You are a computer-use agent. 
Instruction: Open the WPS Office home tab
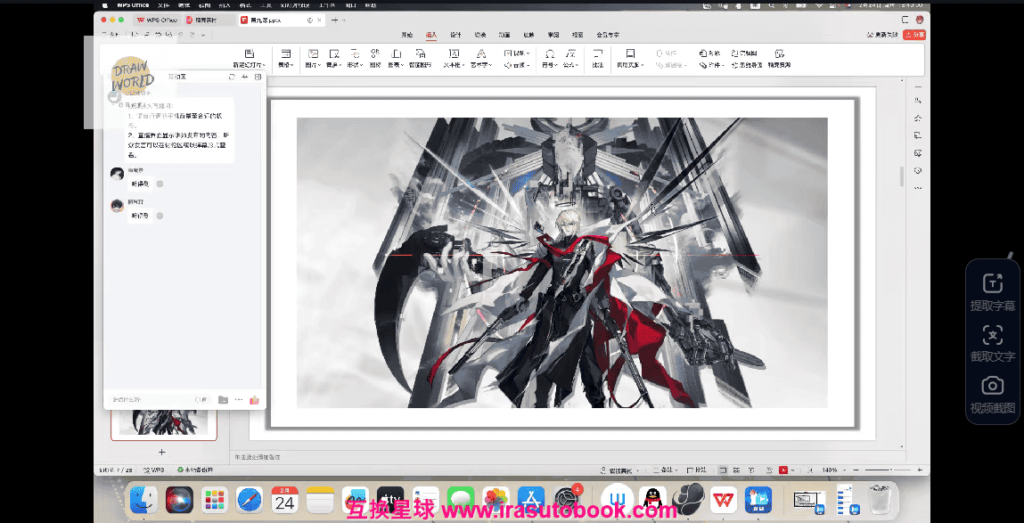[x=157, y=20]
